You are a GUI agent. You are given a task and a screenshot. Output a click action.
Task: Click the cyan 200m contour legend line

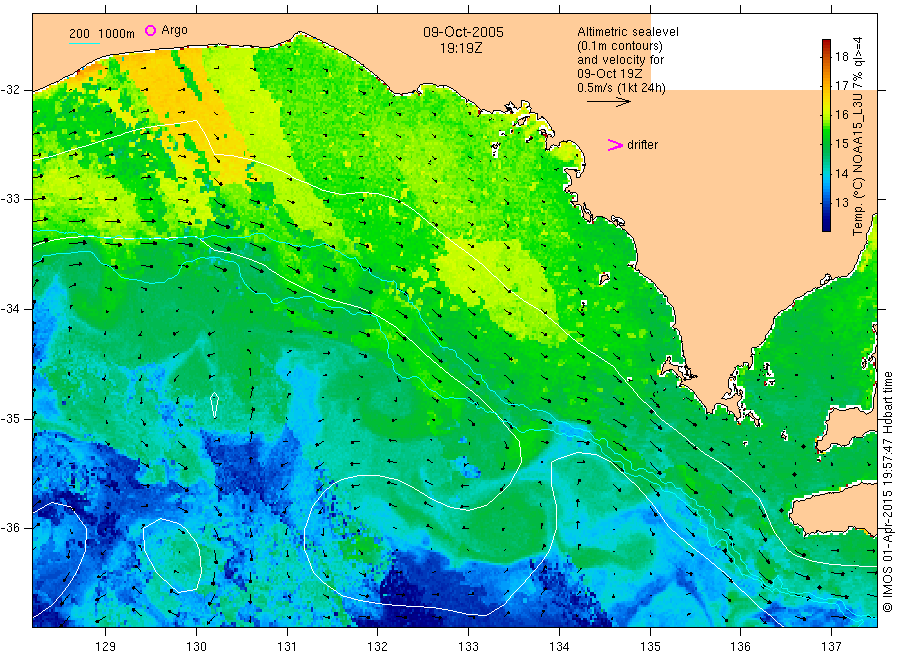[x=84, y=43]
